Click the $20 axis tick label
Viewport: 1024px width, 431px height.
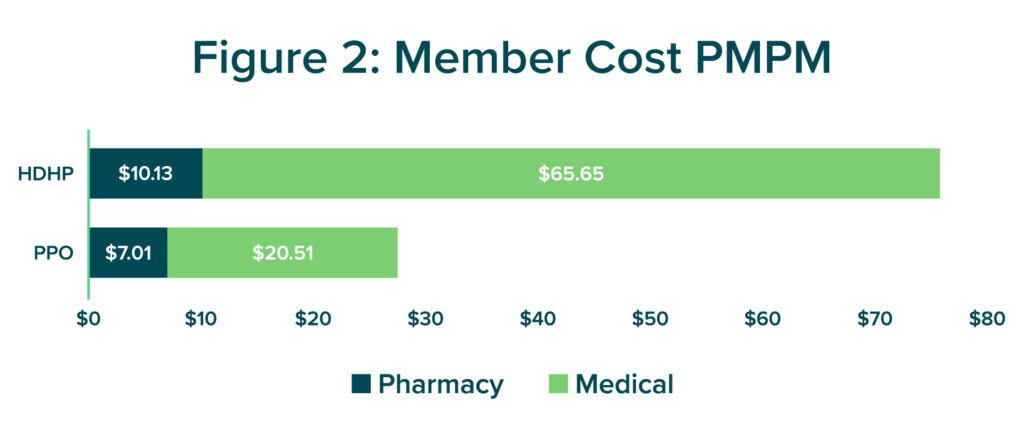[x=310, y=319]
